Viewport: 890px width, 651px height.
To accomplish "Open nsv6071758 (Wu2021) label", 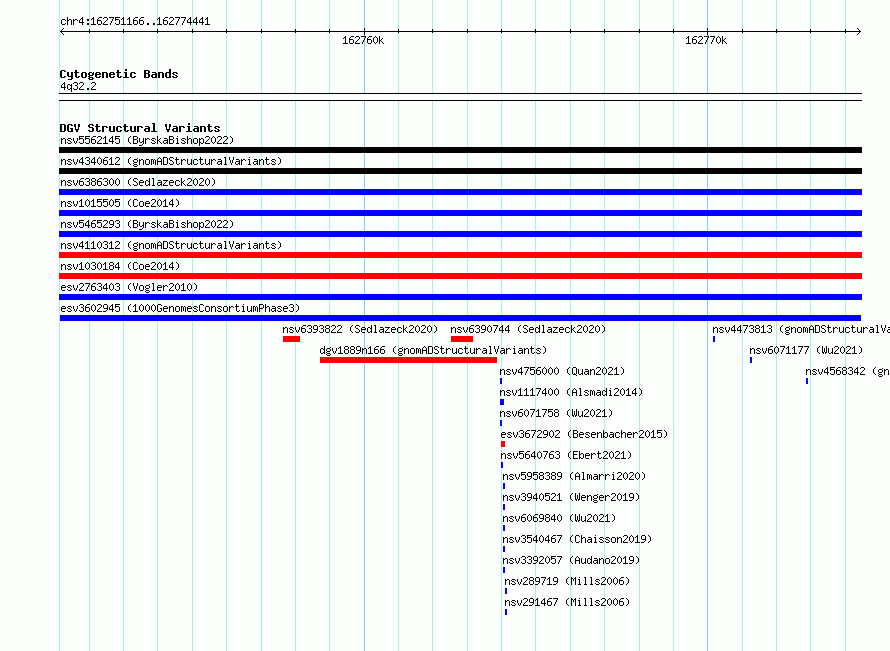I will point(557,413).
